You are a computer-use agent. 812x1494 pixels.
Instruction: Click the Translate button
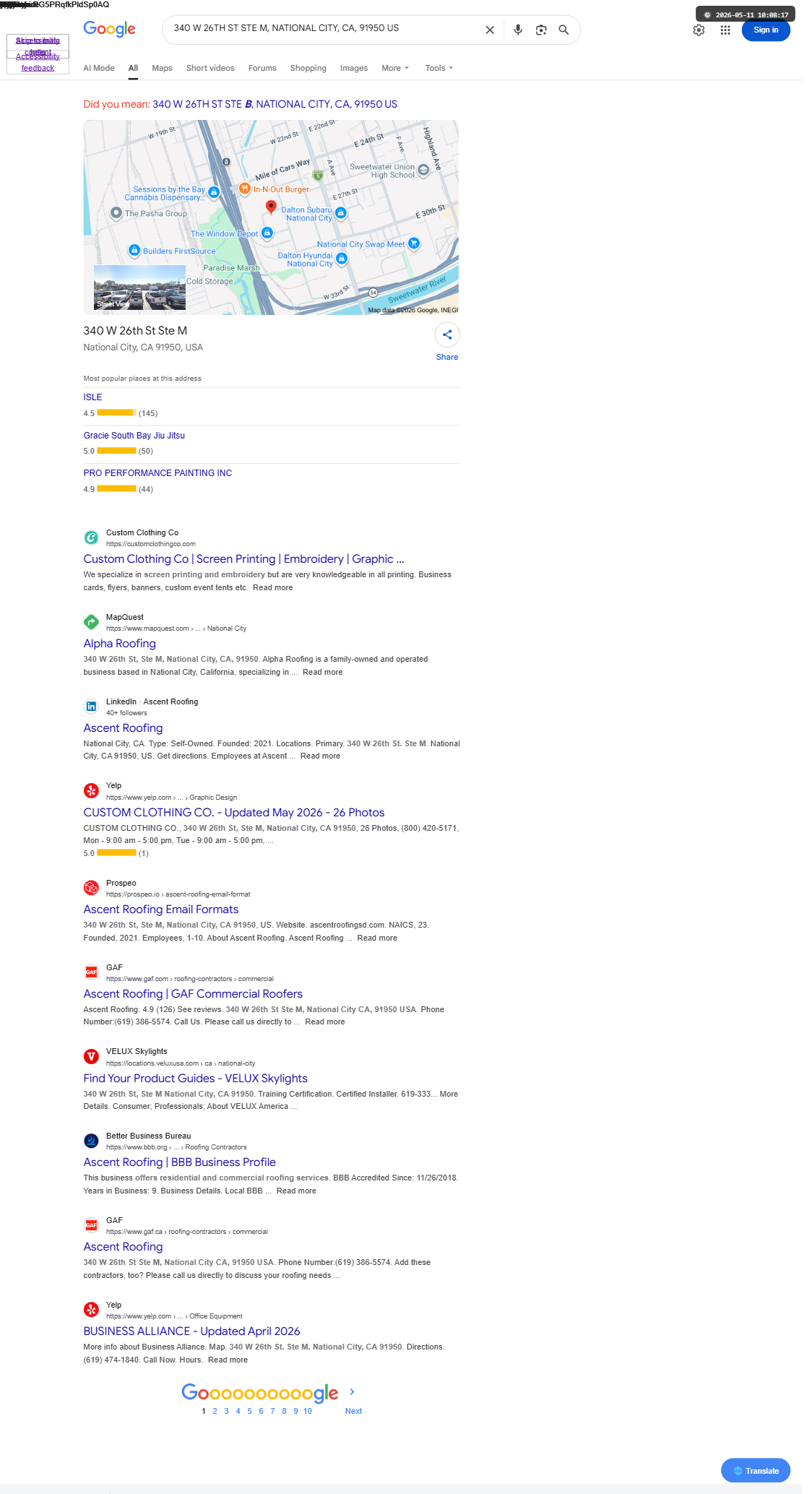pos(756,1470)
